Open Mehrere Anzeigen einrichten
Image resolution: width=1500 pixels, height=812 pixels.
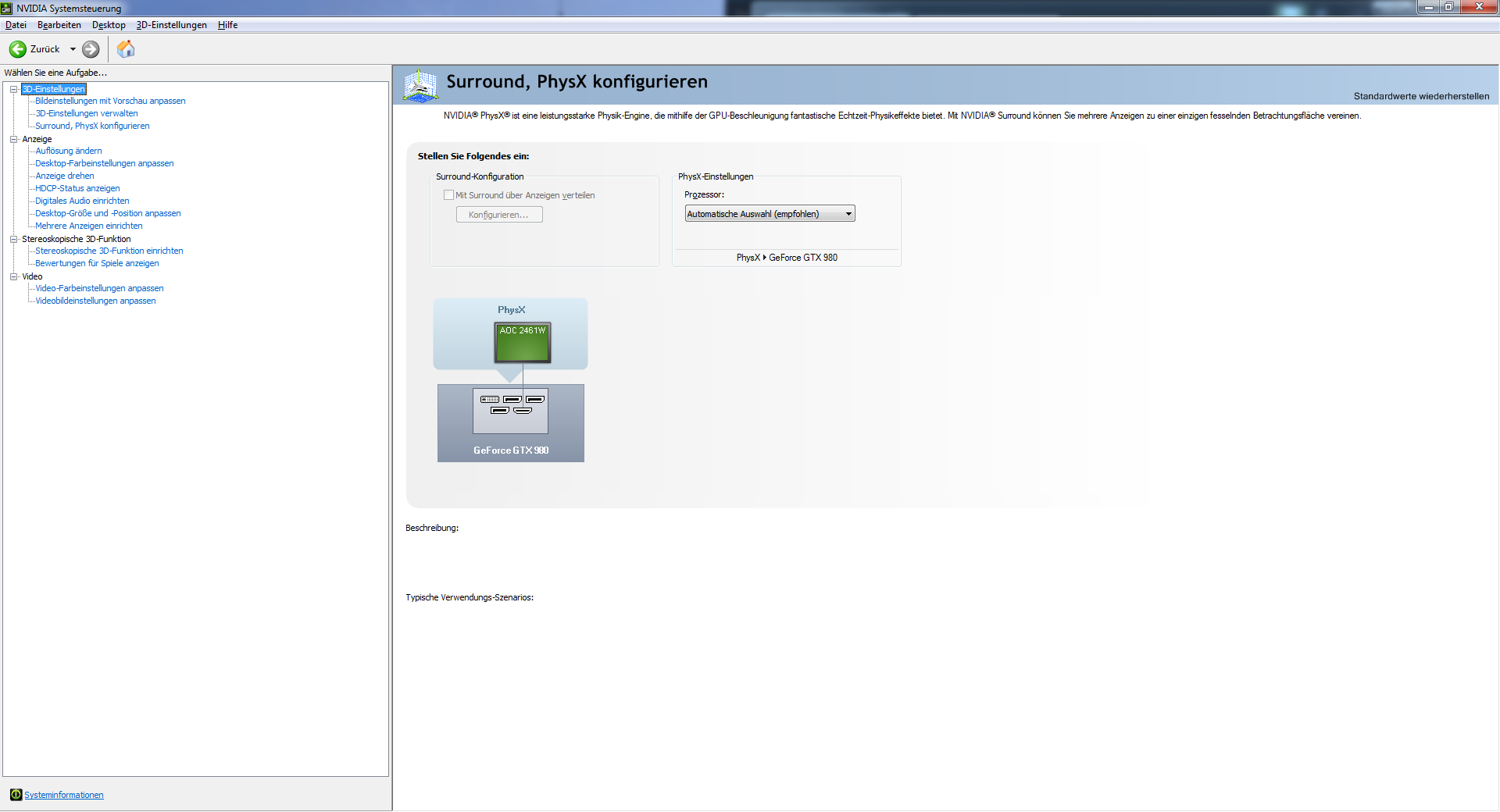(x=89, y=226)
